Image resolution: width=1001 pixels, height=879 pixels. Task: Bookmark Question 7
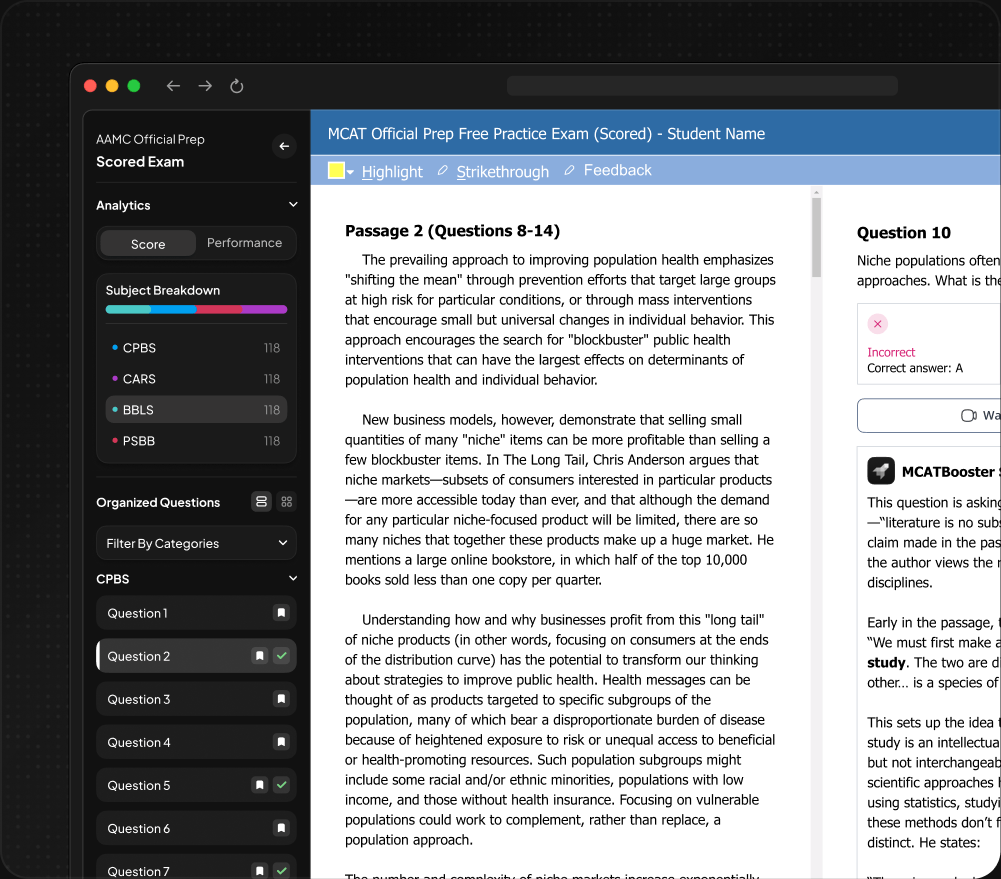(x=259, y=871)
